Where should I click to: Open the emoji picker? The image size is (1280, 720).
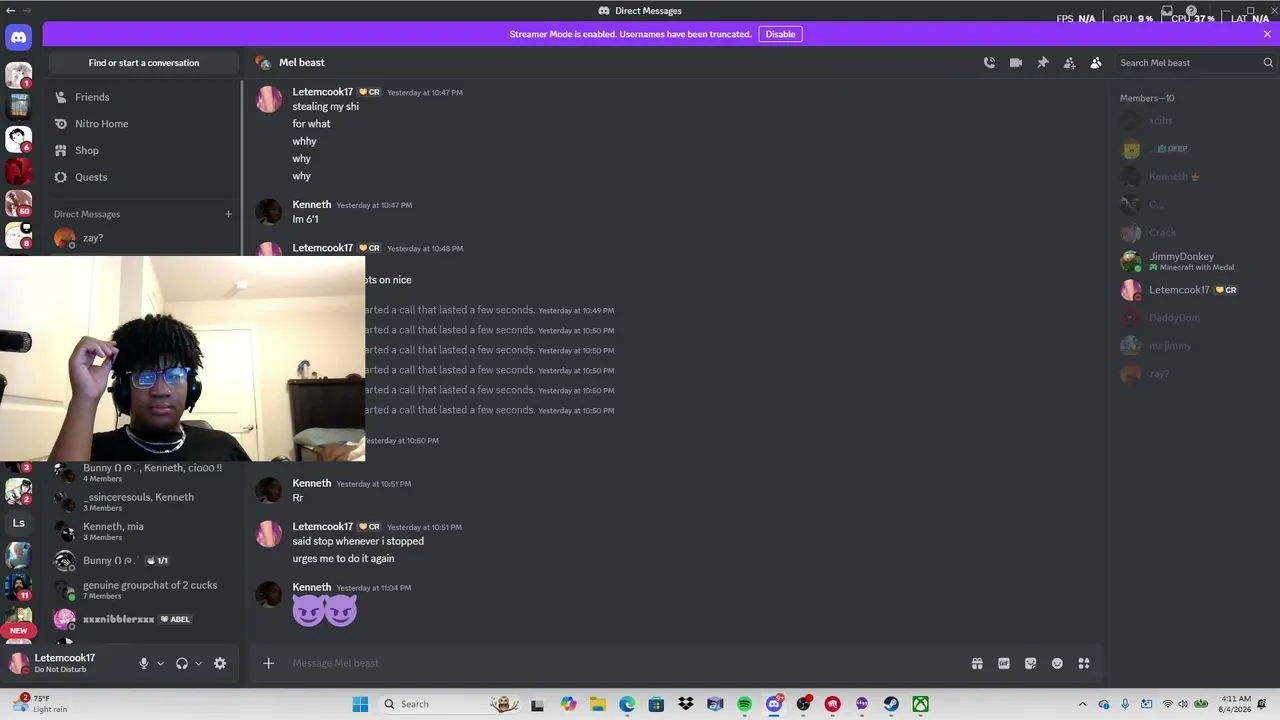click(x=1057, y=663)
